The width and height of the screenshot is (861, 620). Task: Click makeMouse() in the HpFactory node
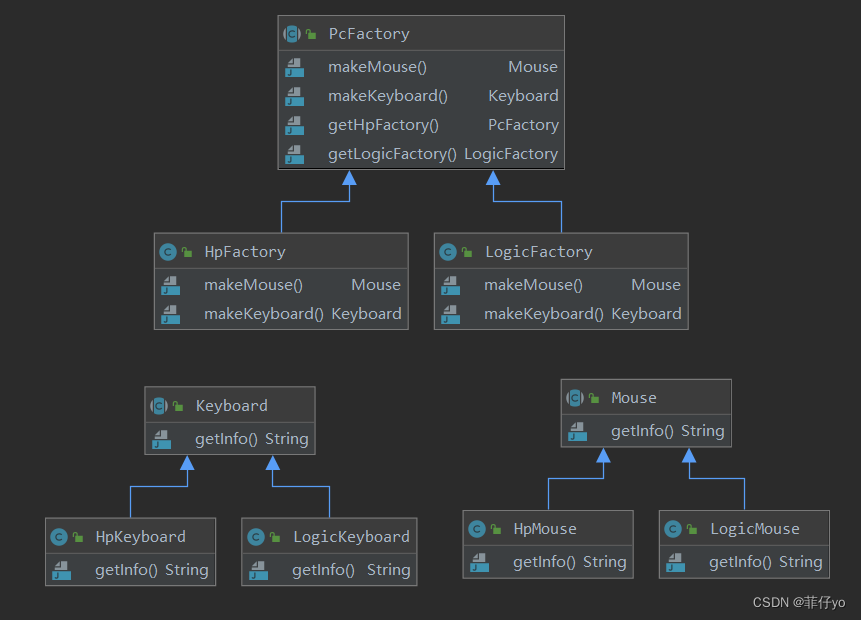[x=253, y=285]
